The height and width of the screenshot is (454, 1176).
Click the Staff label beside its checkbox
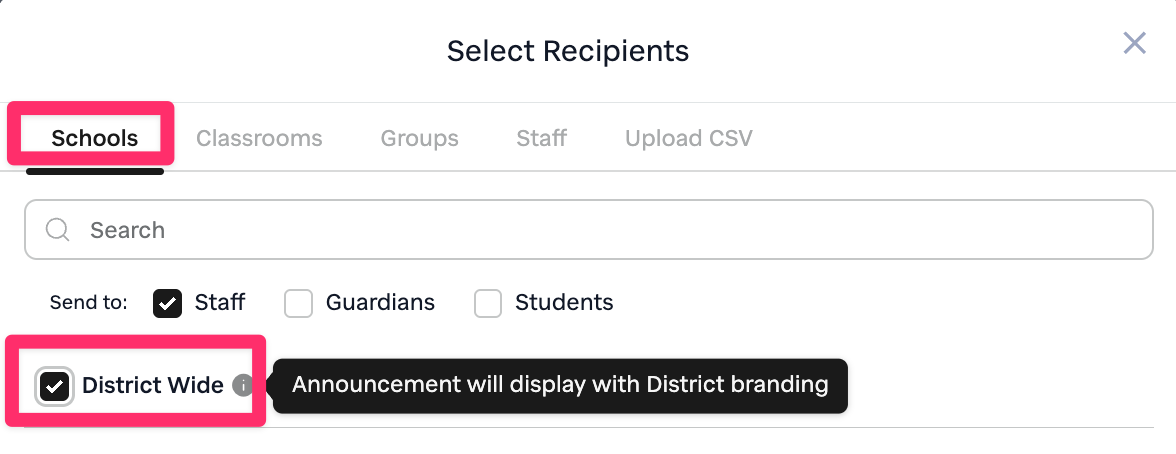[x=220, y=302]
